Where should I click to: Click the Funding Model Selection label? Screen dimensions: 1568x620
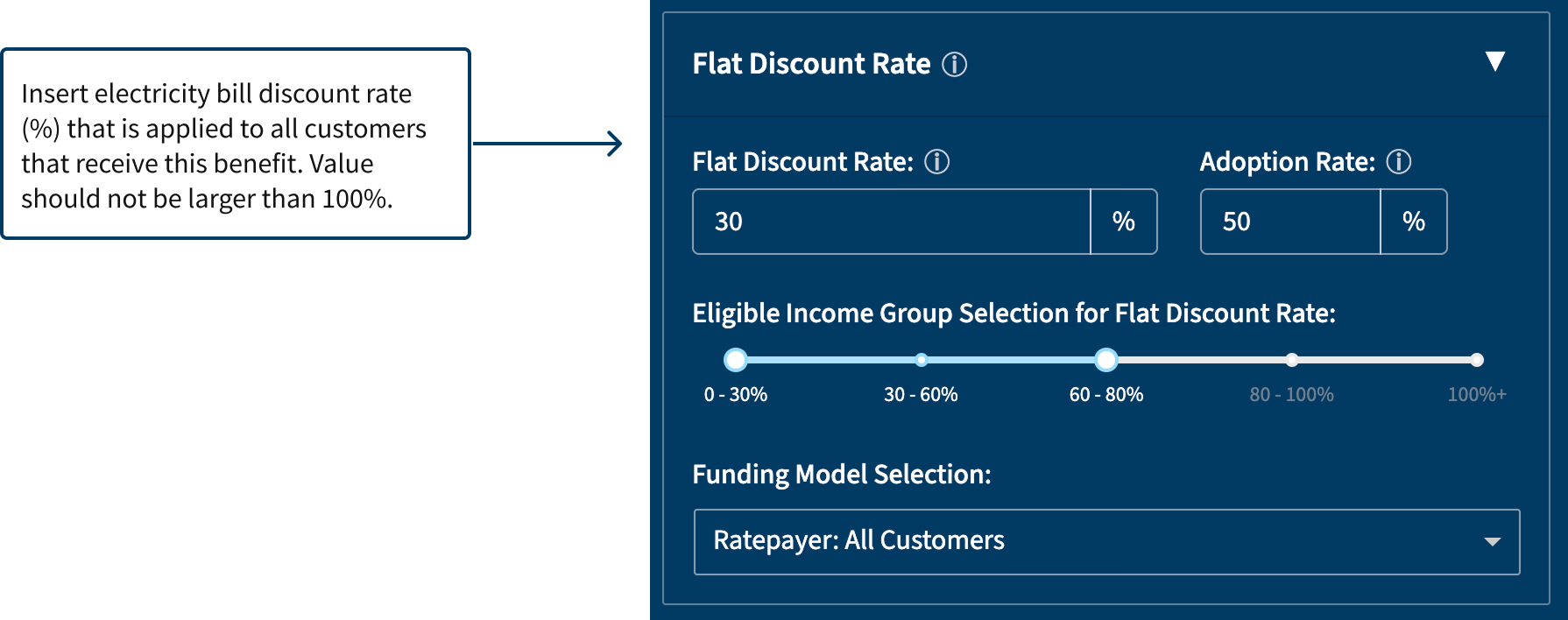tap(841, 474)
